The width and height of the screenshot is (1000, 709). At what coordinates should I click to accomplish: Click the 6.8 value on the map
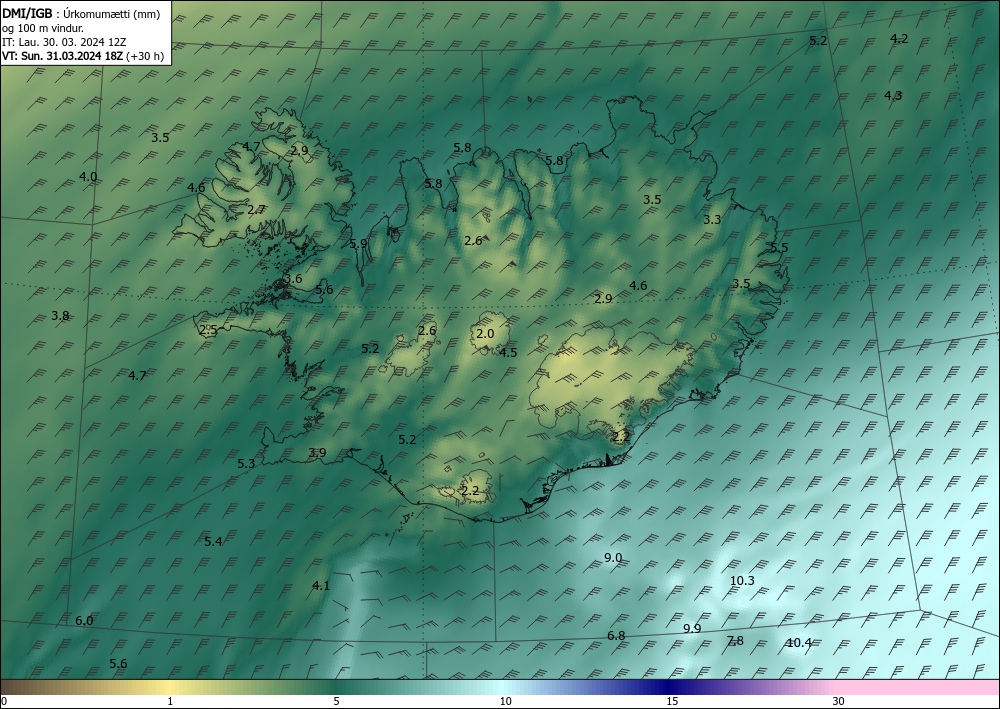coord(616,635)
